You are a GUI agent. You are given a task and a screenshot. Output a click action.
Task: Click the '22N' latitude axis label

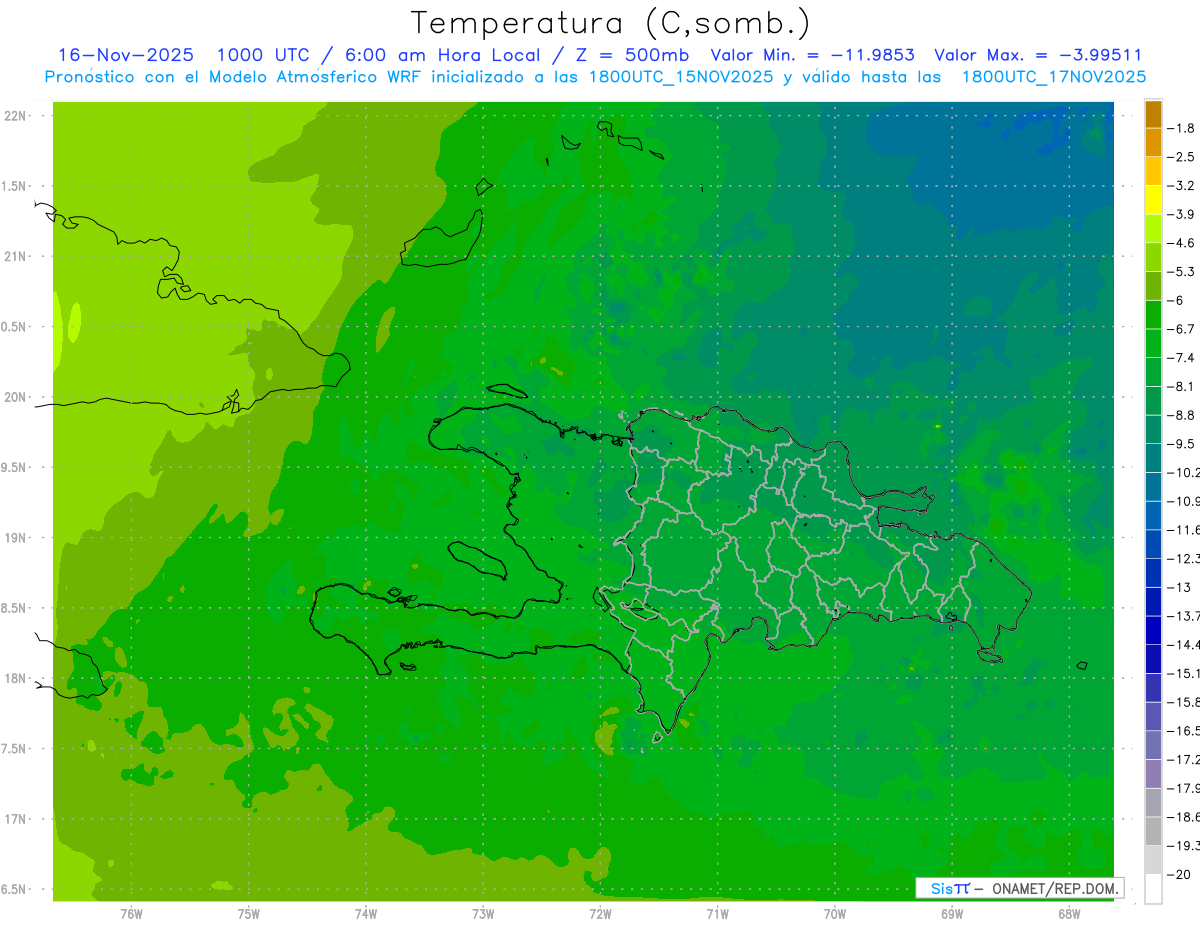[16, 116]
